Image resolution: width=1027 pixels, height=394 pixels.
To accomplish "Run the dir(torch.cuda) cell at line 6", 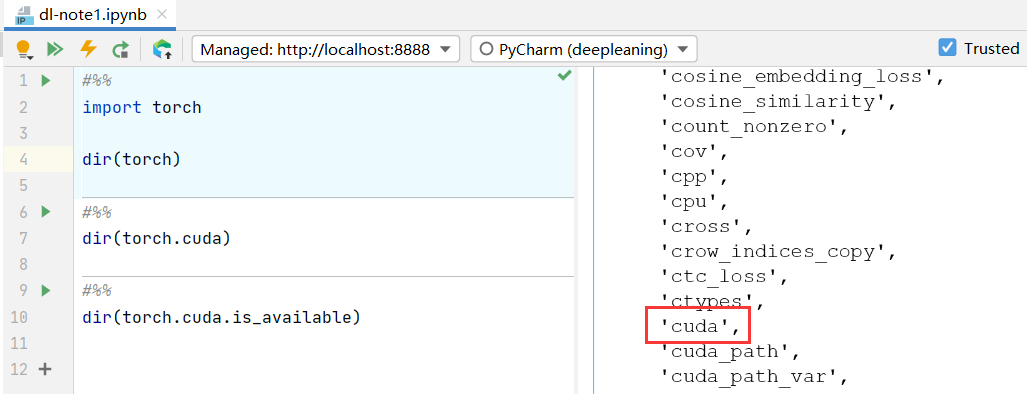I will coord(45,211).
